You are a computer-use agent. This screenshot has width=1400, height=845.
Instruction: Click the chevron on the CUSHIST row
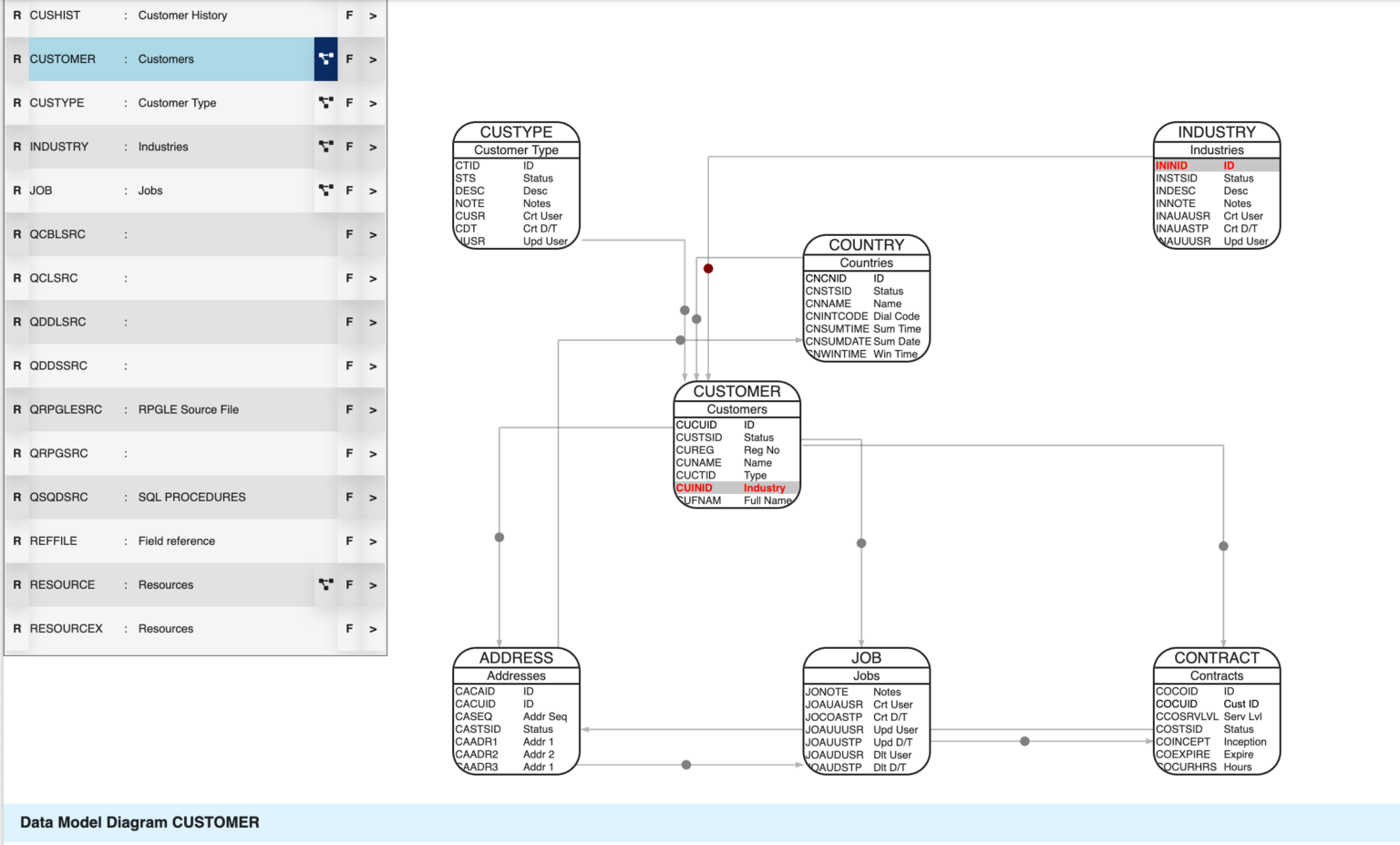click(x=372, y=15)
